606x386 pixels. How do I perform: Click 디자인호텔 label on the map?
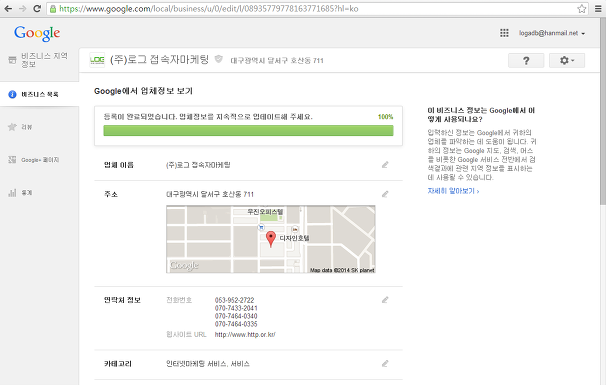294,238
